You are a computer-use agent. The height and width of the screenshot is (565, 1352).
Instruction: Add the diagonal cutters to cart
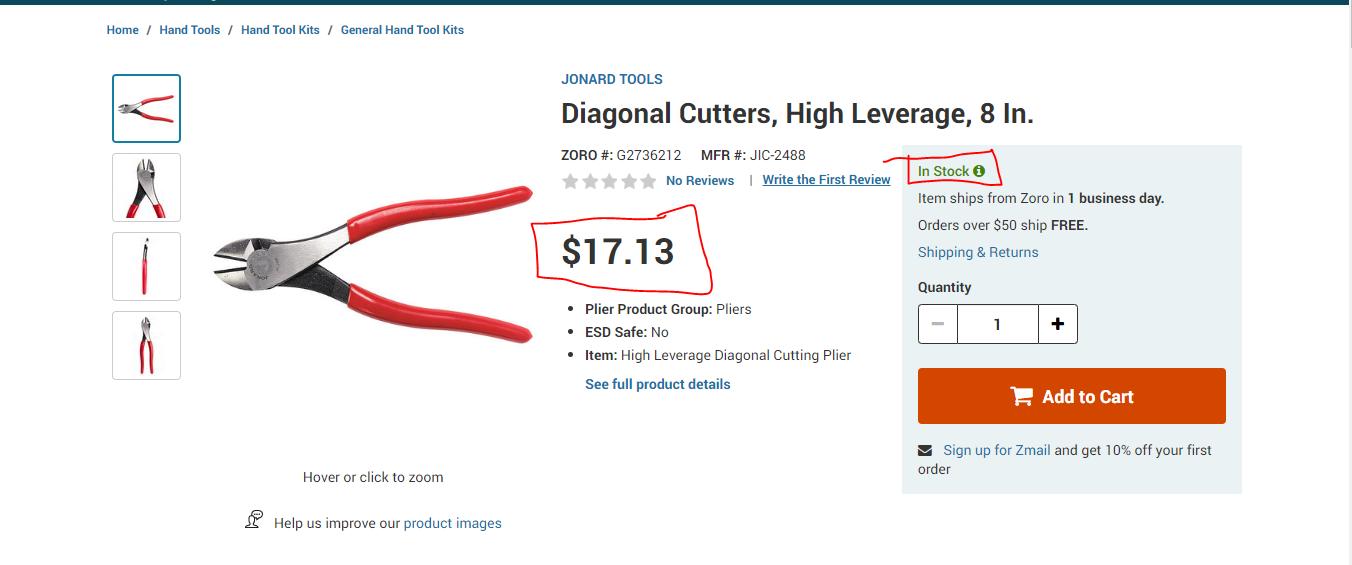1071,396
